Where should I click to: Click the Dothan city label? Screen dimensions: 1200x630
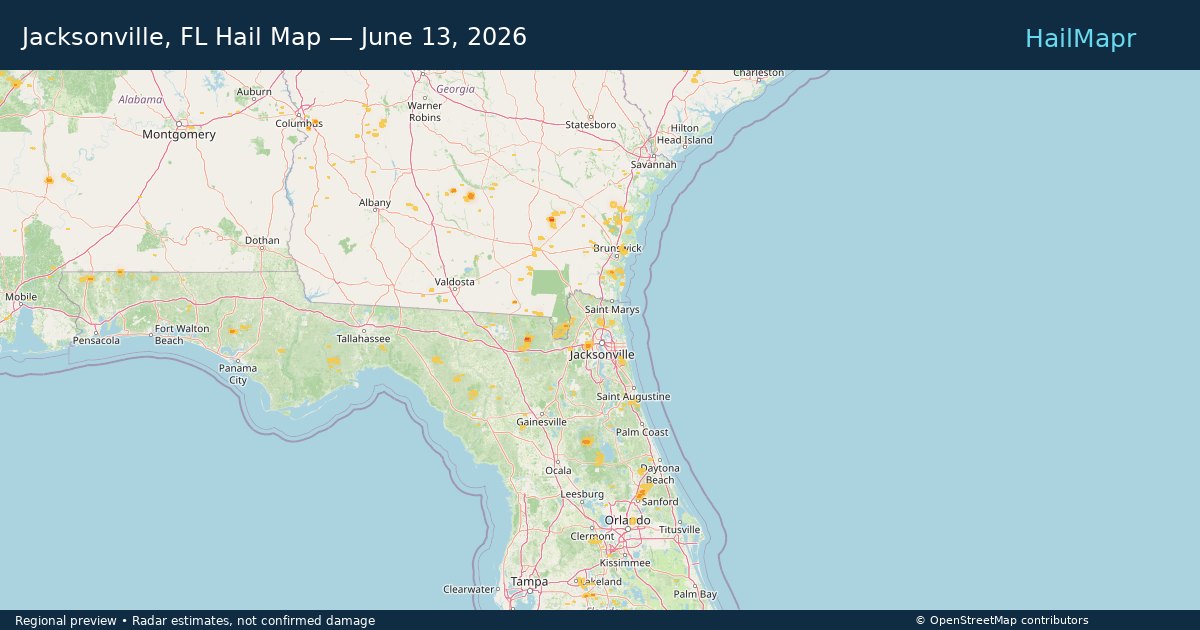click(x=263, y=241)
